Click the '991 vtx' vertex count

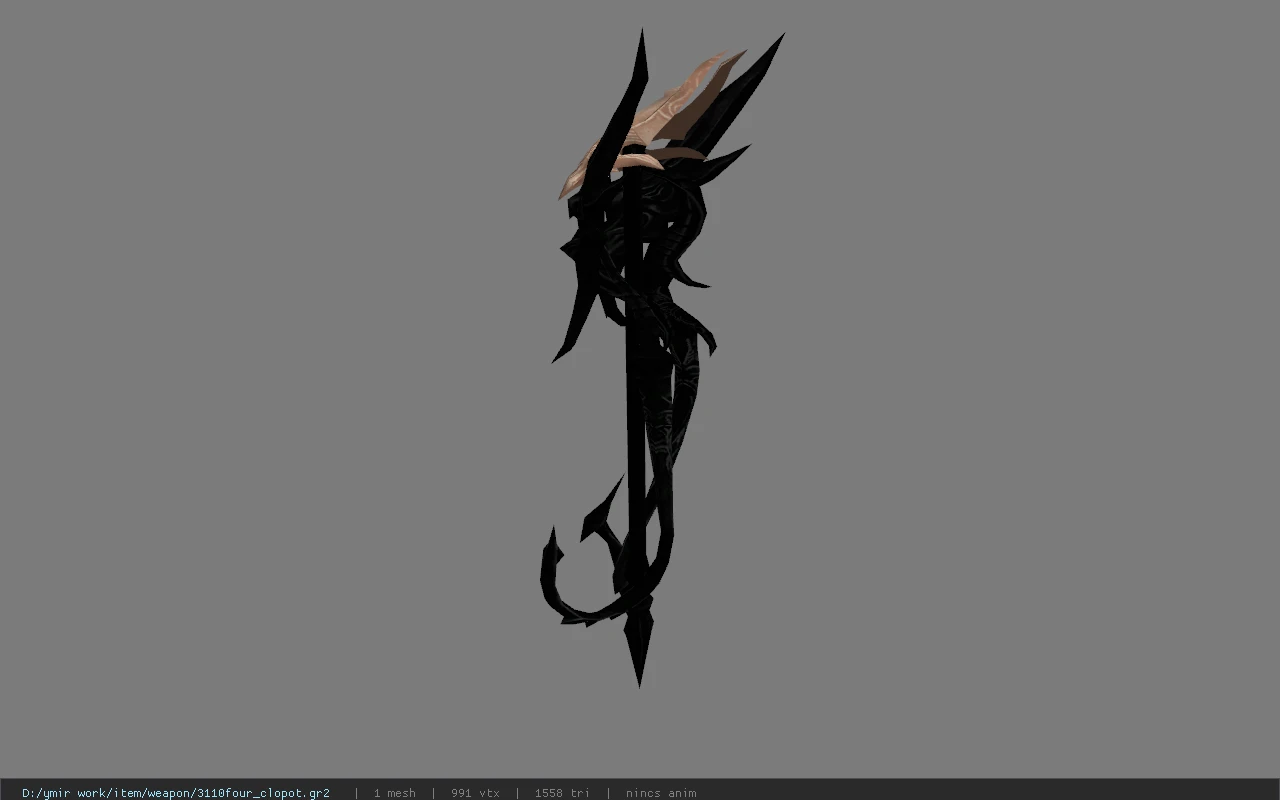(475, 793)
